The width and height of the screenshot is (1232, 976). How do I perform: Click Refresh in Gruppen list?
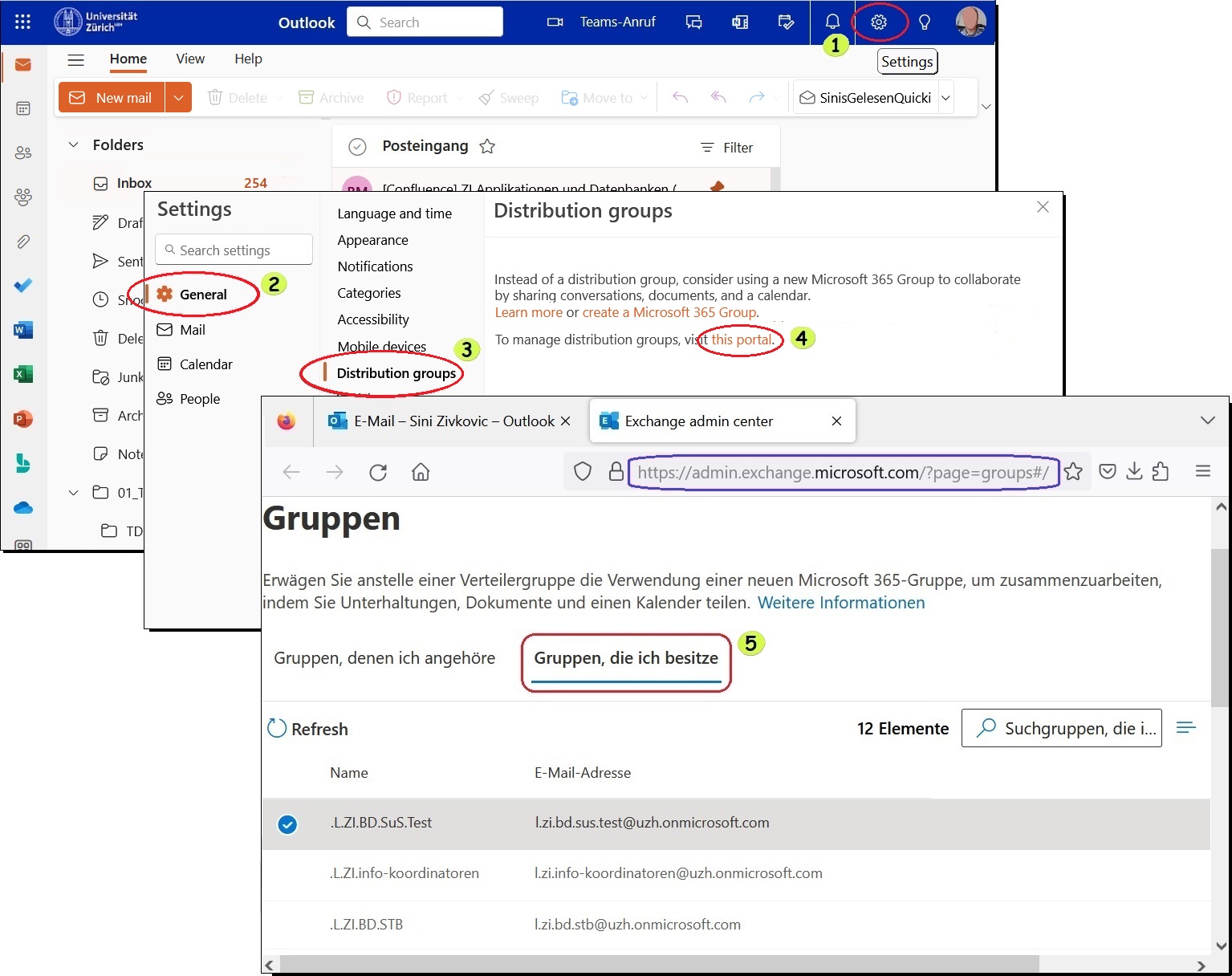pos(307,729)
